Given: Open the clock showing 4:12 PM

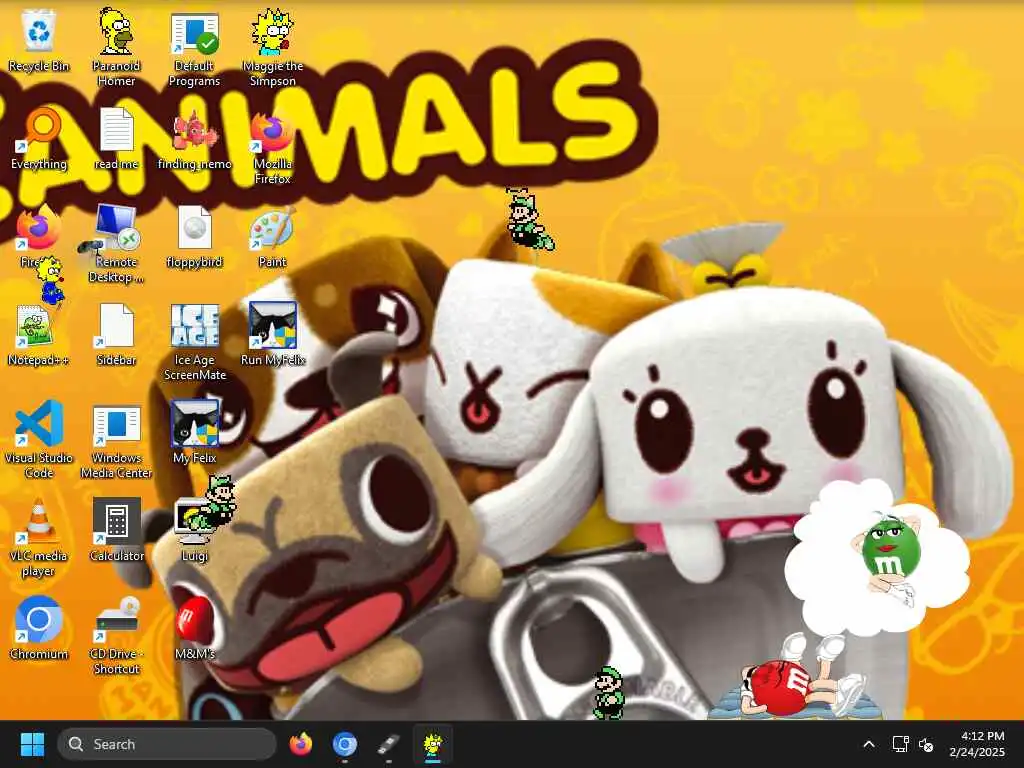Looking at the screenshot, I should coord(977,744).
